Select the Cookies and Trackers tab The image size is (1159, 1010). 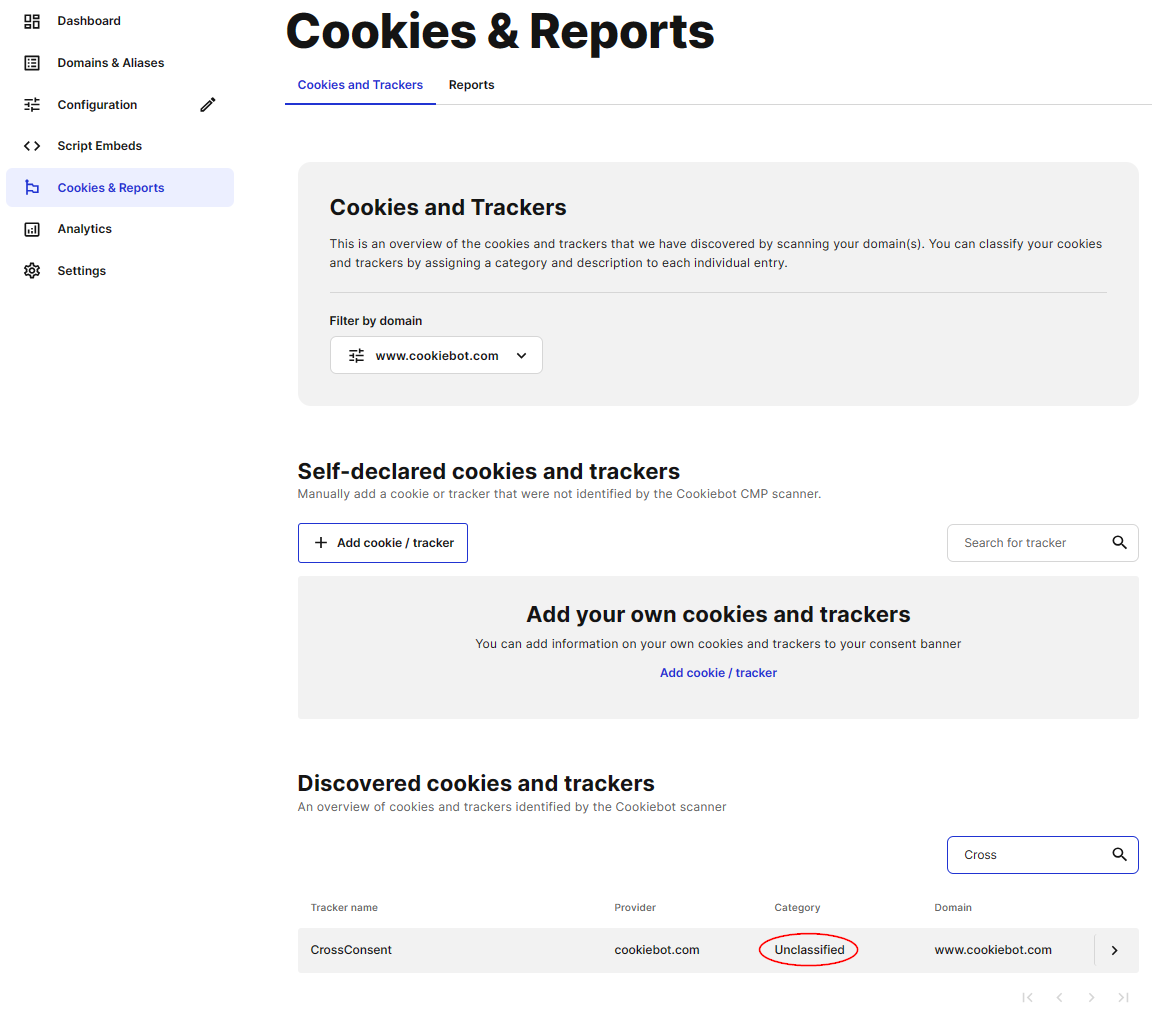click(x=360, y=85)
